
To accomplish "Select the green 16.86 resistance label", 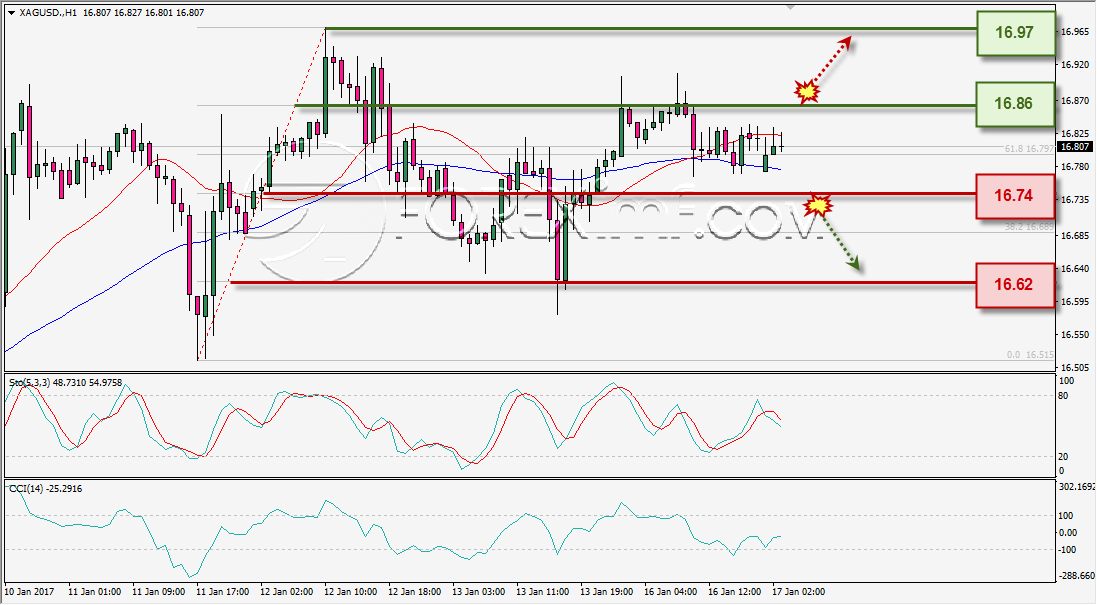I will [x=1014, y=104].
